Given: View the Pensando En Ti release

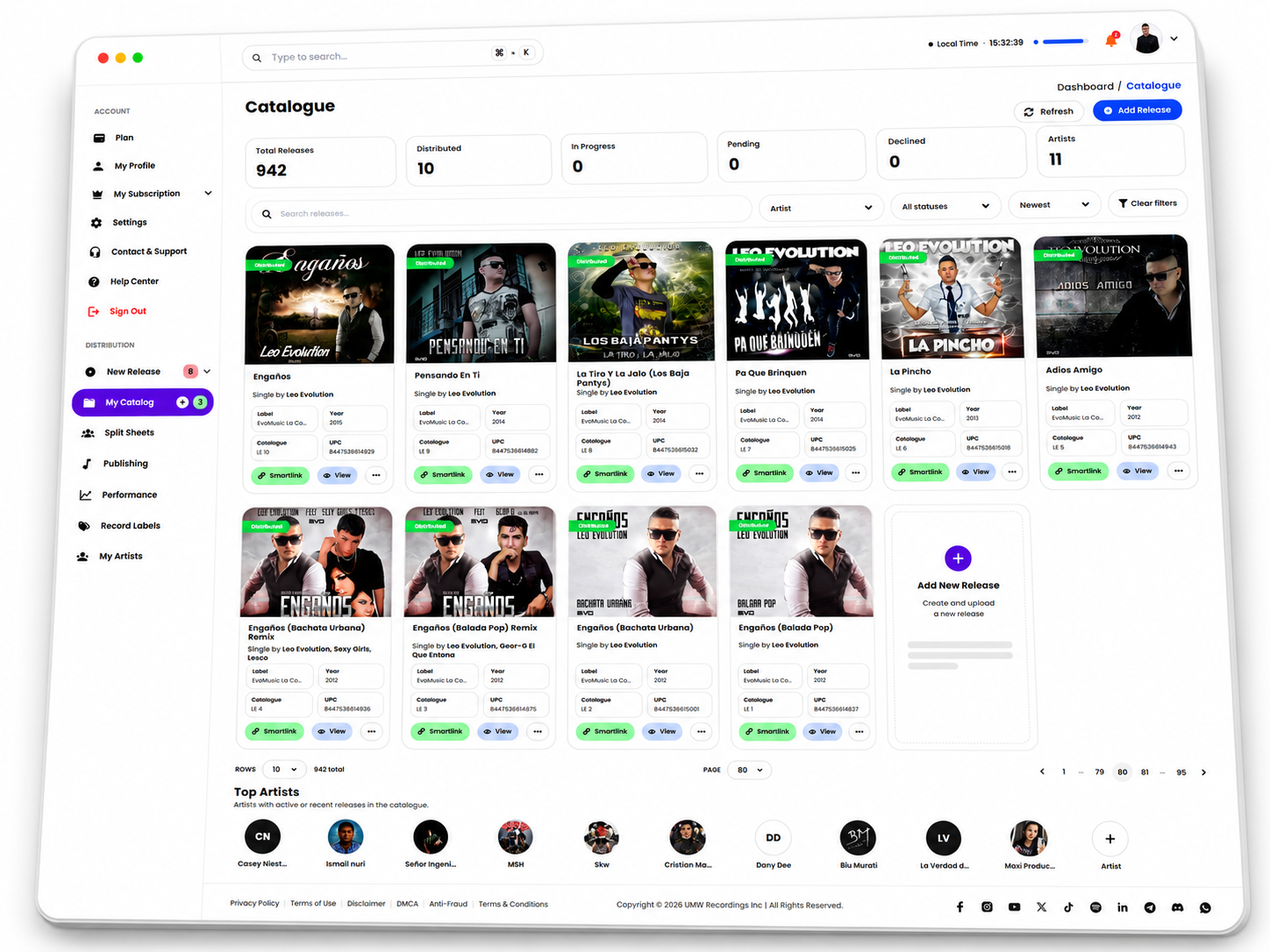Looking at the screenshot, I should coord(499,474).
